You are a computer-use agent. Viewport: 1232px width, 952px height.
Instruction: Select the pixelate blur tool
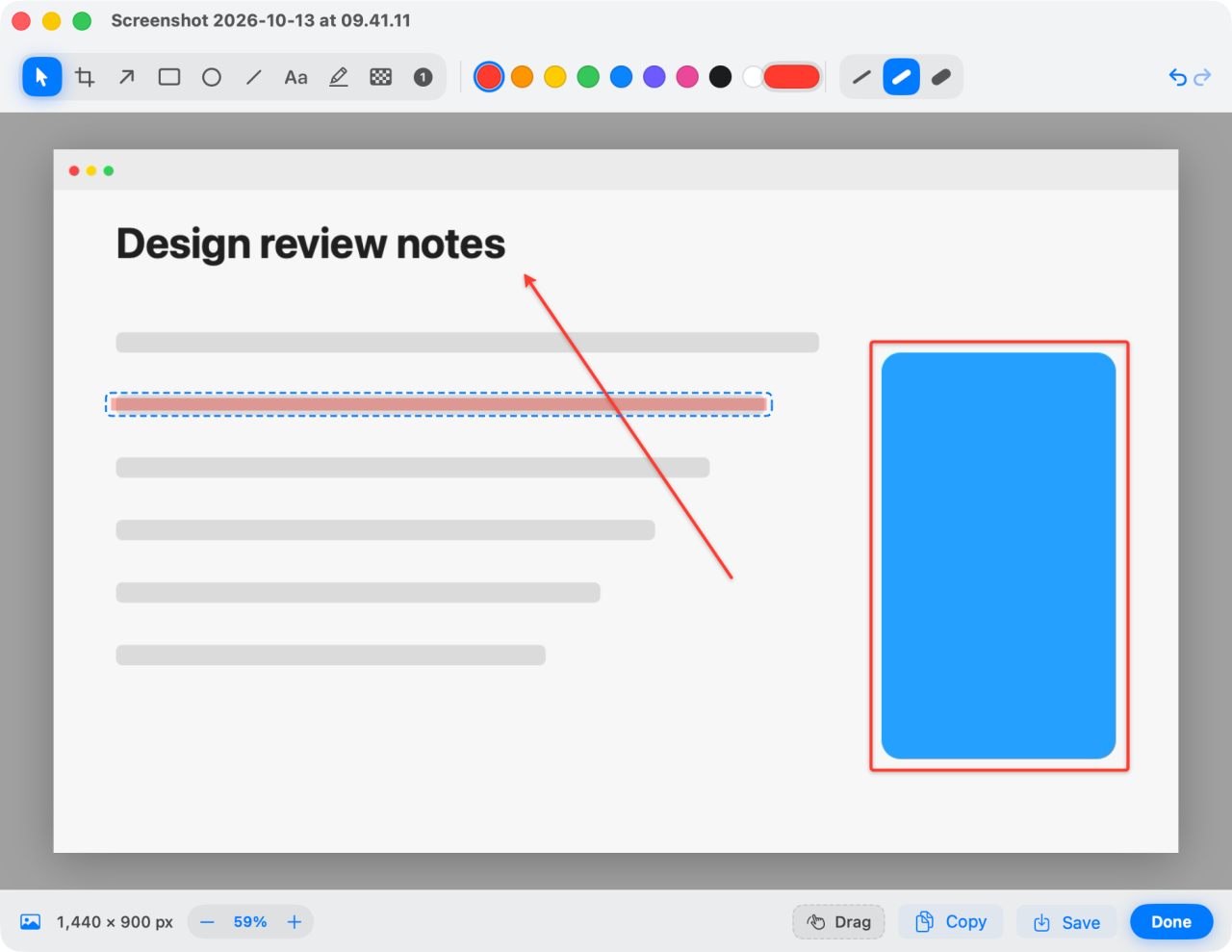point(381,77)
